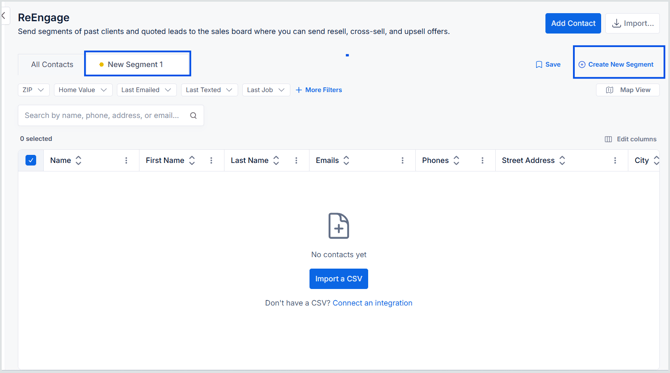670x373 pixels.
Task: Switch to the All Contacts tab
Action: (x=52, y=65)
